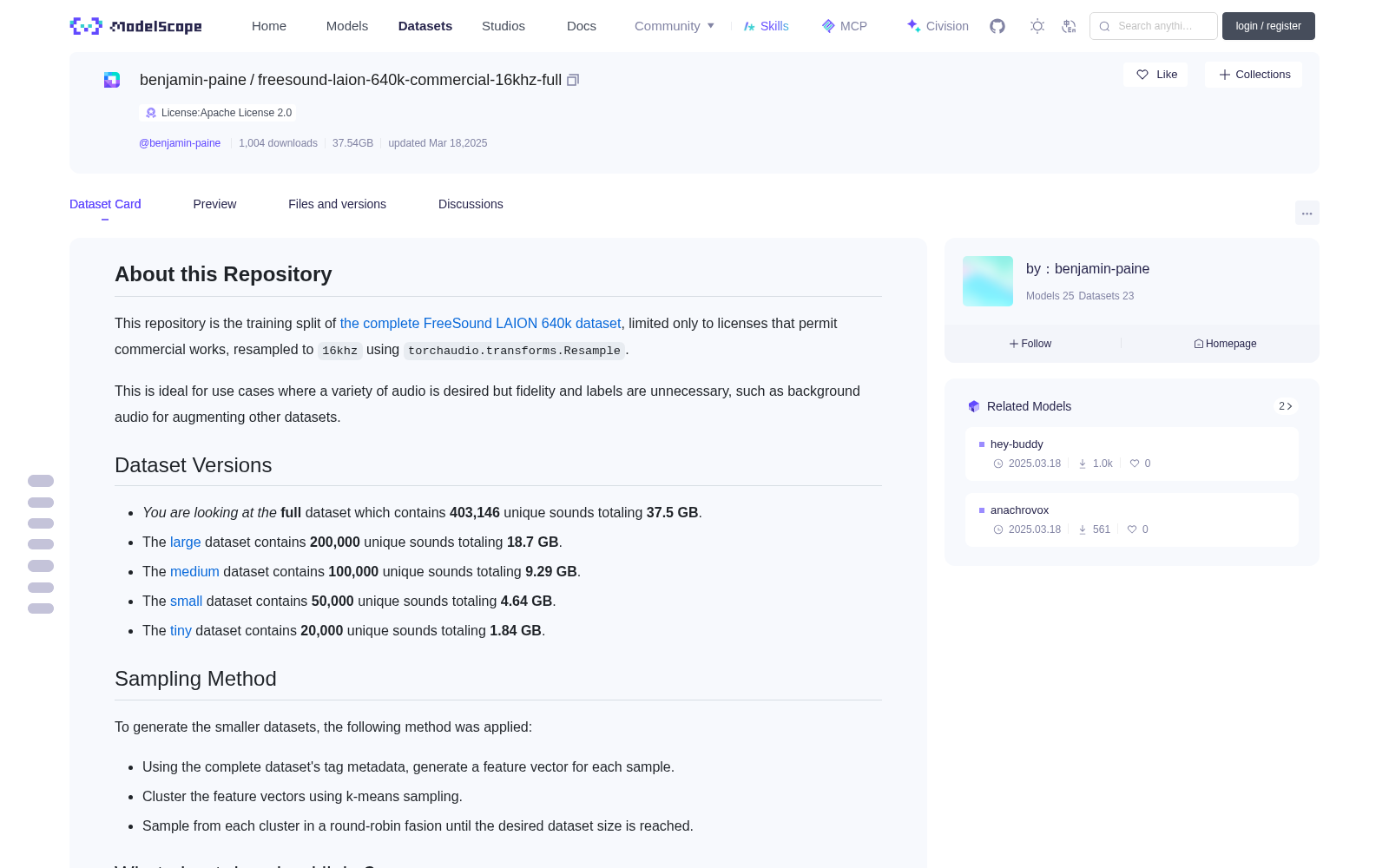The width and height of the screenshot is (1389, 868).
Task: Click hey-buddy date clock icon
Action: click(x=998, y=464)
